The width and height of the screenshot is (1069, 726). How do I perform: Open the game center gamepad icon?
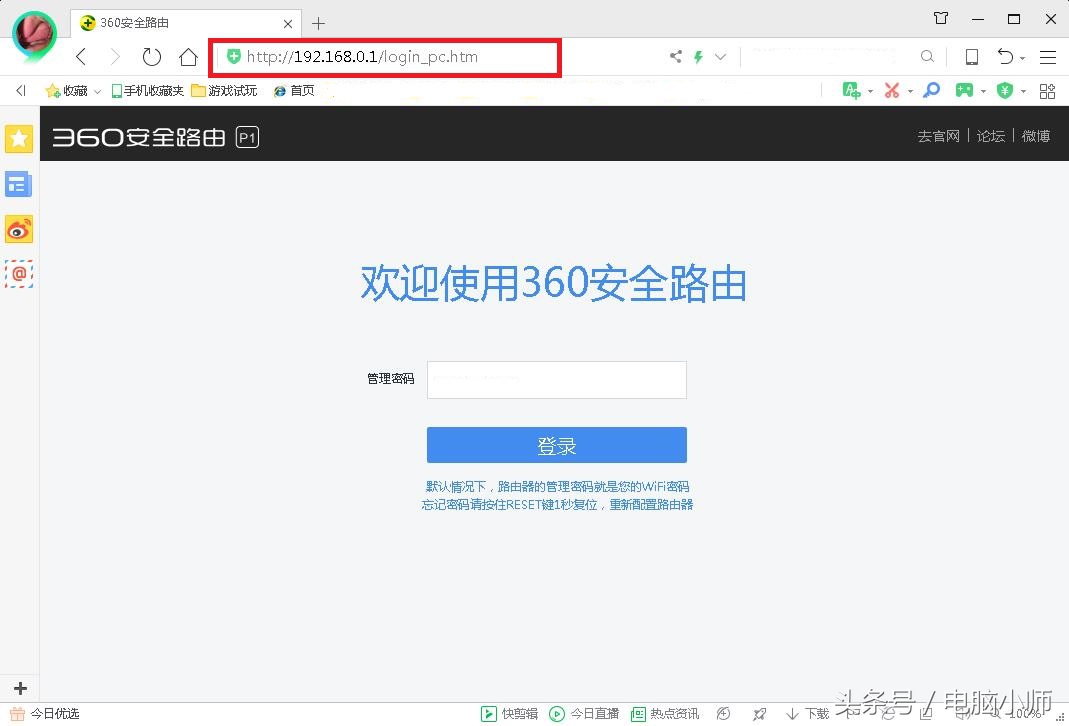(x=964, y=90)
